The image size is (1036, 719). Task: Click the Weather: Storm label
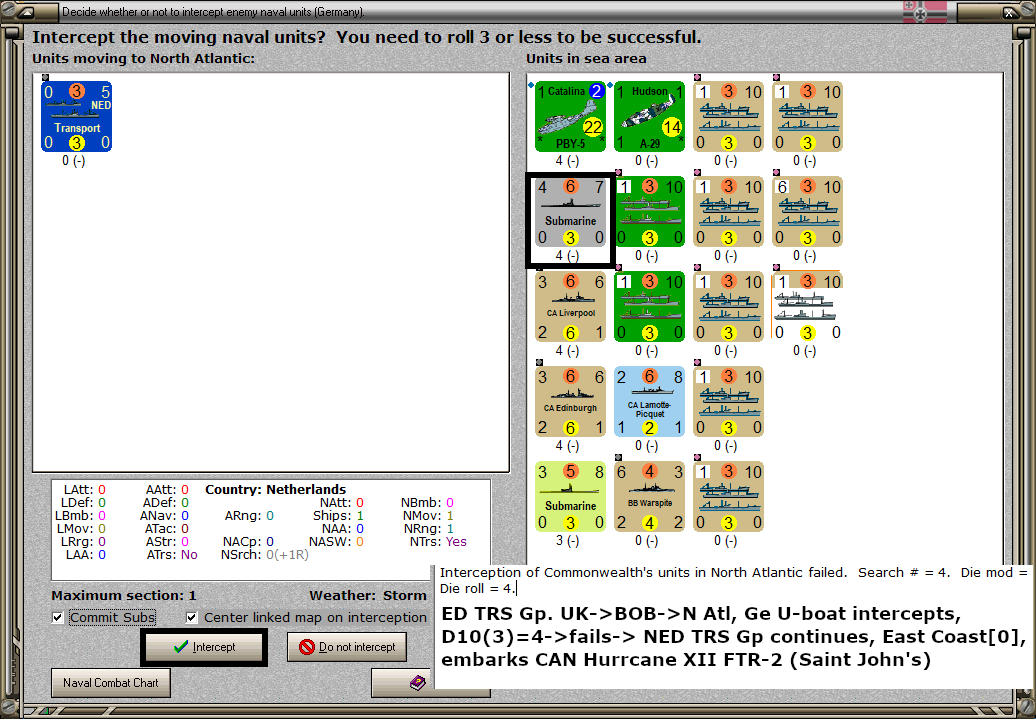(x=368, y=595)
